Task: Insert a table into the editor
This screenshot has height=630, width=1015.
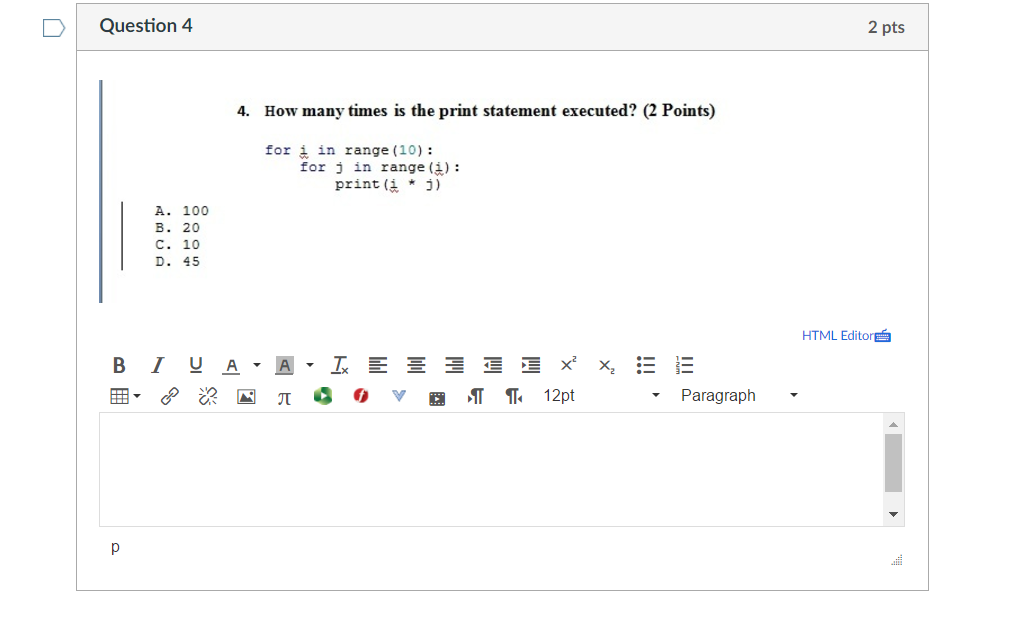Action: pyautogui.click(x=119, y=396)
